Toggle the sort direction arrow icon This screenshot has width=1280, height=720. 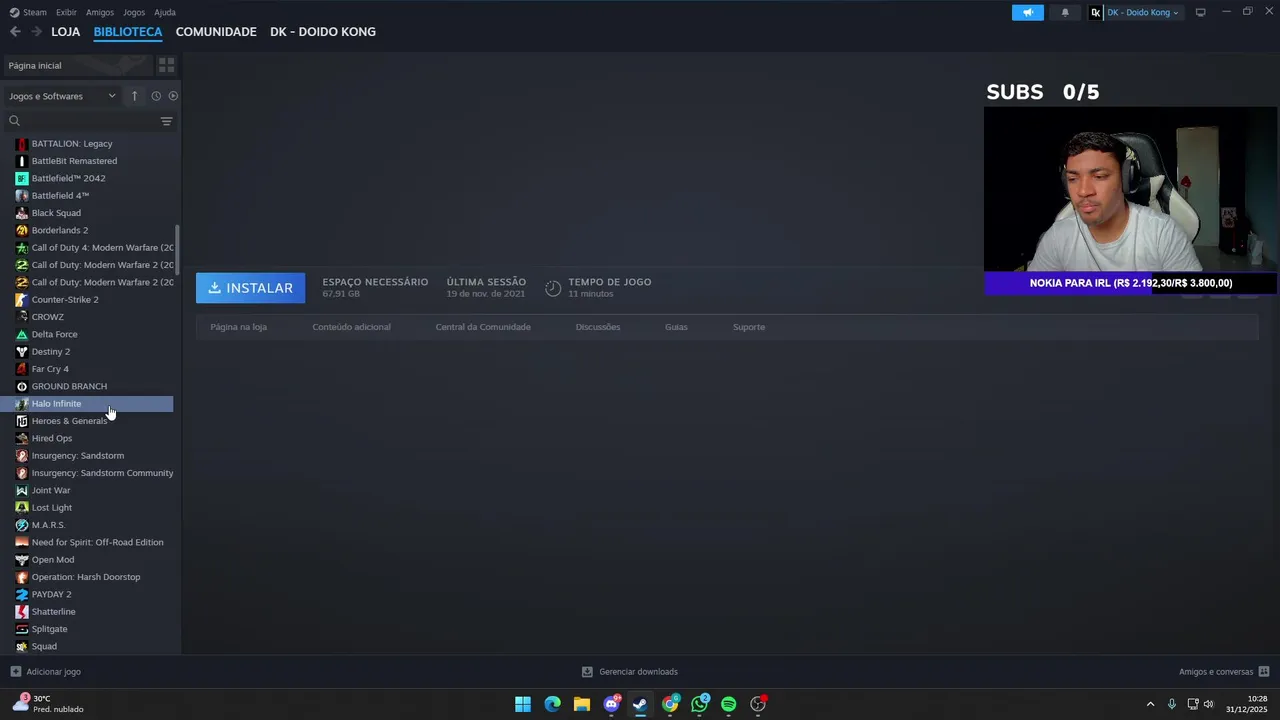tap(134, 96)
